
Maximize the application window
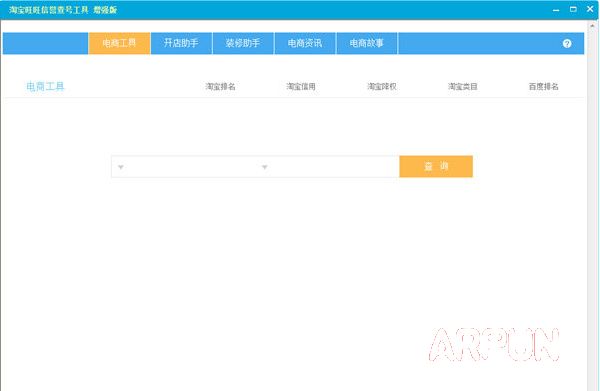tap(573, 9)
